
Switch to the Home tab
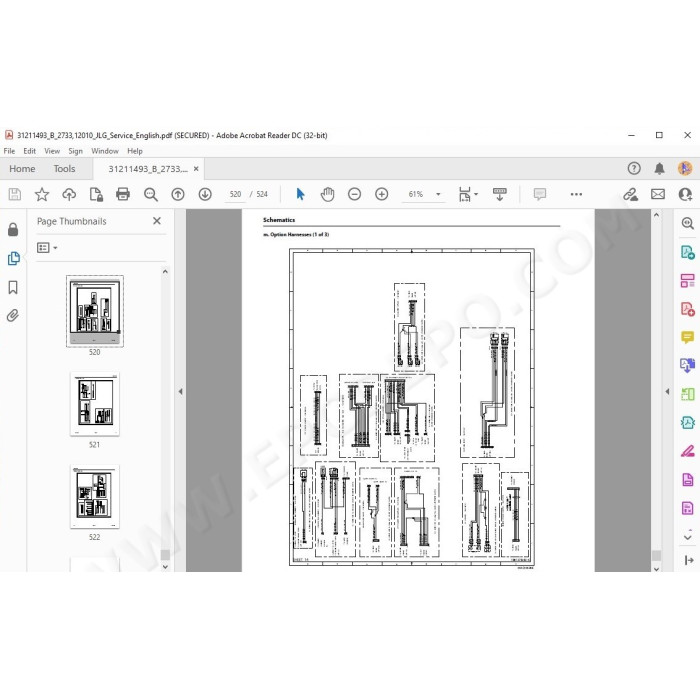click(x=22, y=169)
